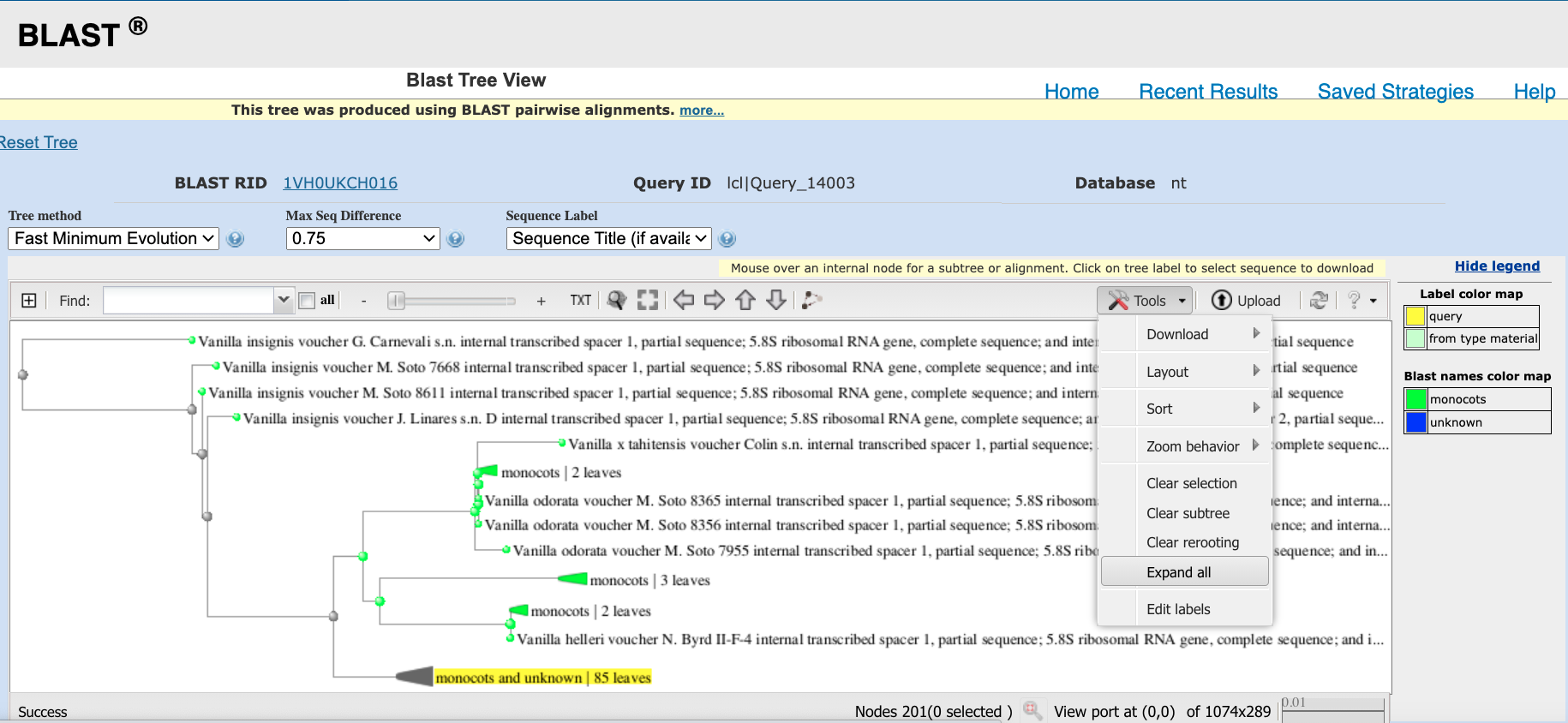Open the Tree method dropdown
This screenshot has width=1568, height=723.
pos(114,238)
